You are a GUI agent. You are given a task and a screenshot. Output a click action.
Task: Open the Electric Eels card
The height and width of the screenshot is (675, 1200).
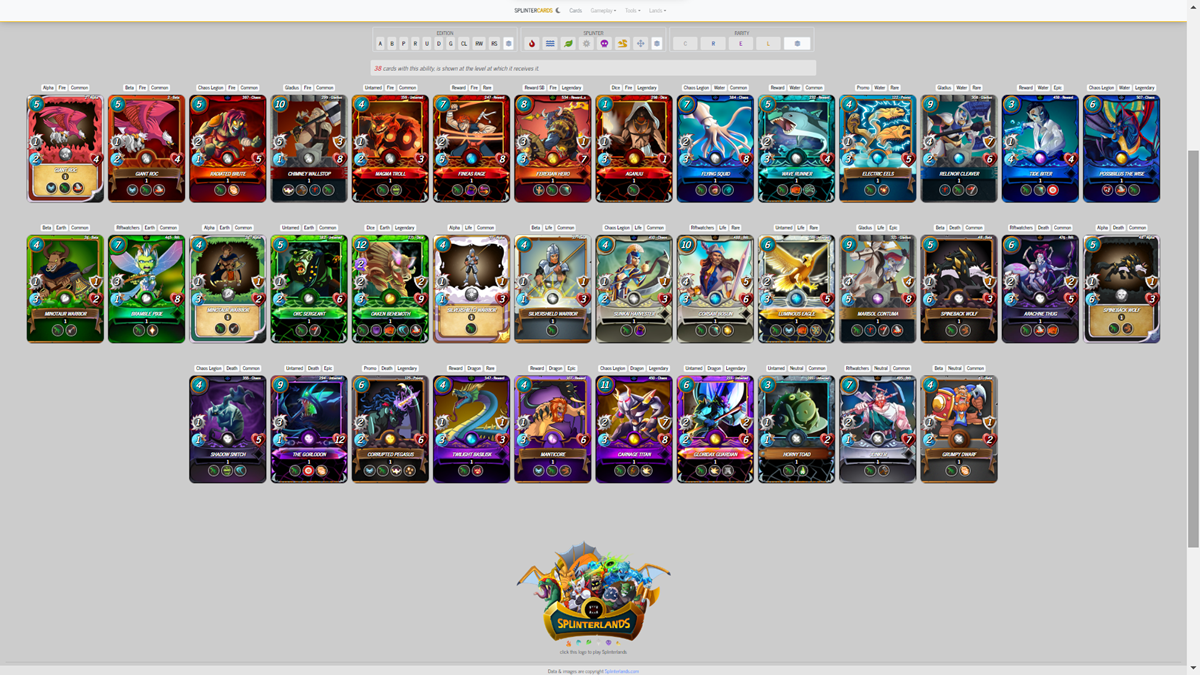(x=878, y=148)
